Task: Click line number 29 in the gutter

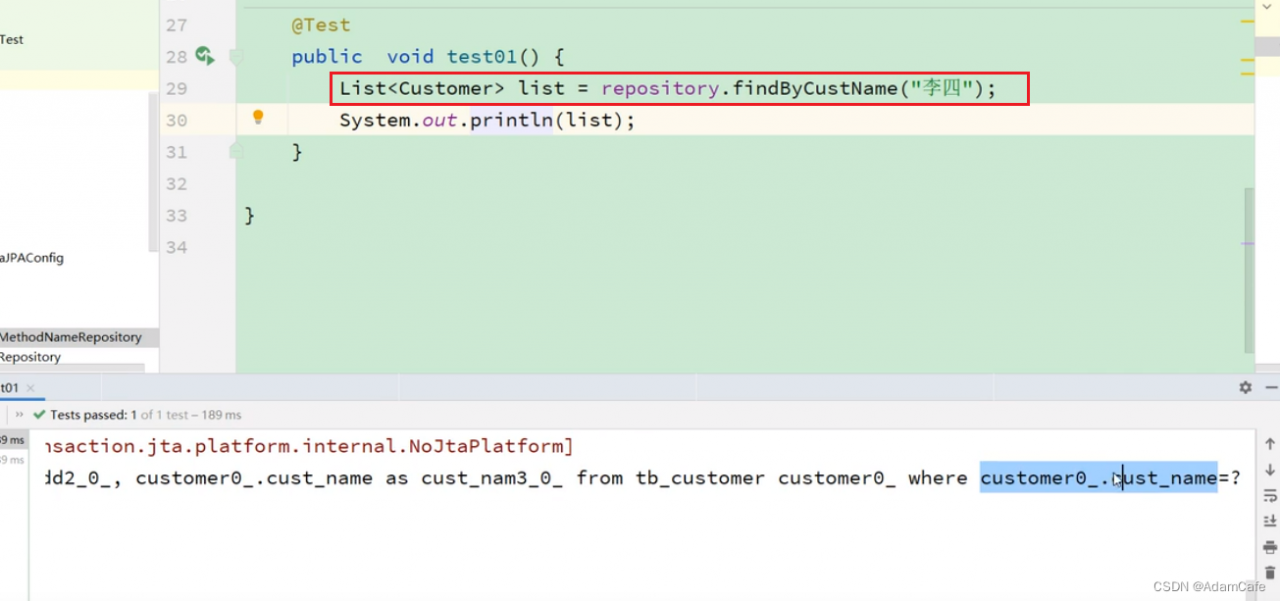Action: [x=176, y=88]
